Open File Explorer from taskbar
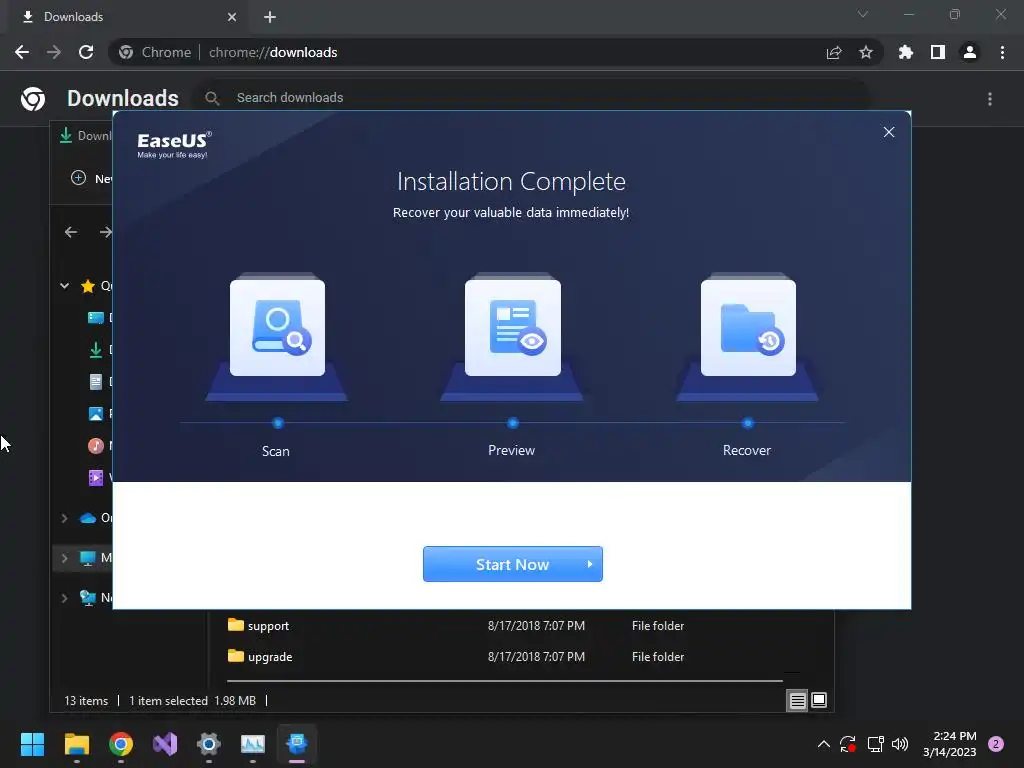The image size is (1024, 768). pyautogui.click(x=76, y=744)
